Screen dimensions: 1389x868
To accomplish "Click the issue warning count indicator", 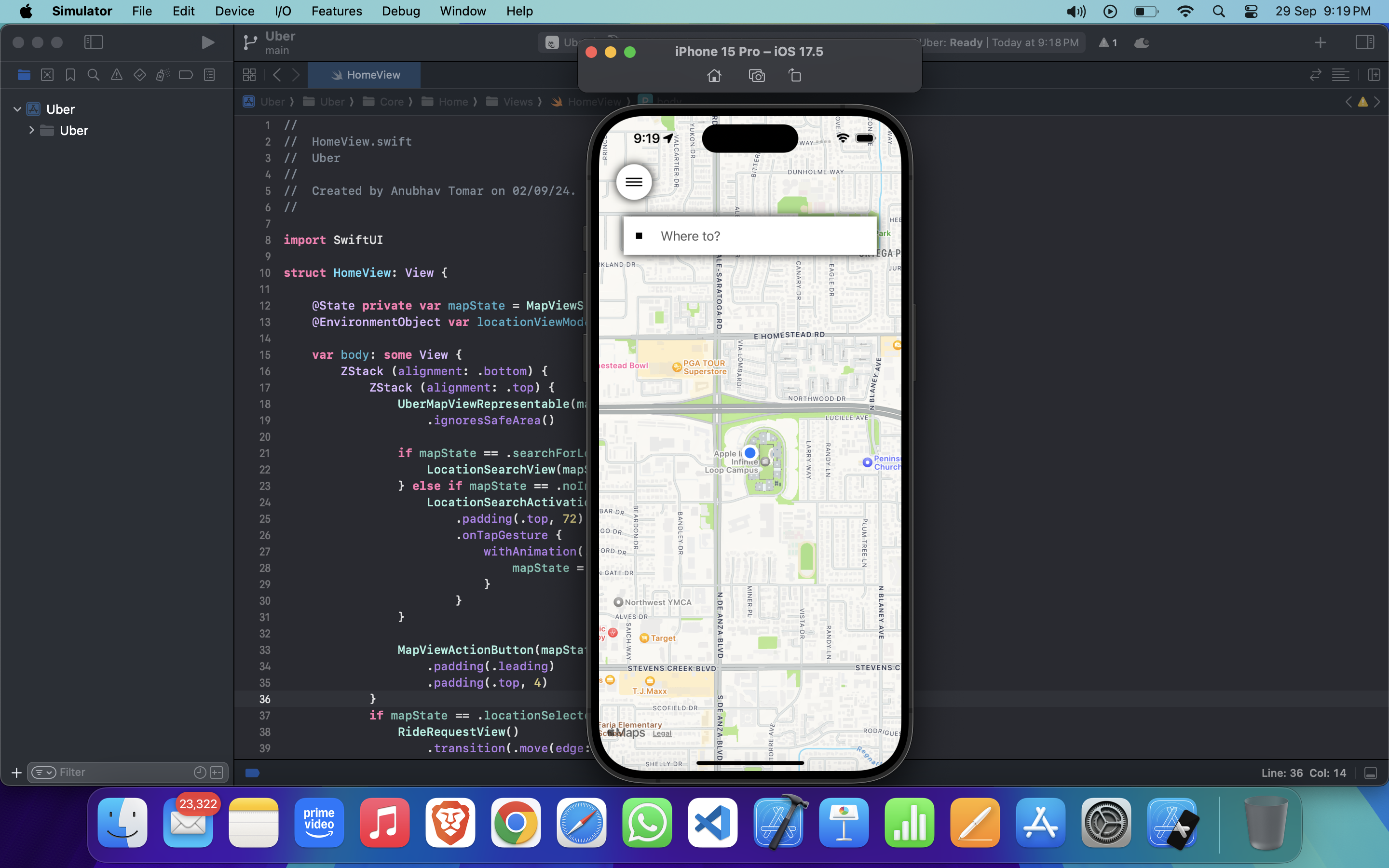I will pyautogui.click(x=1108, y=42).
